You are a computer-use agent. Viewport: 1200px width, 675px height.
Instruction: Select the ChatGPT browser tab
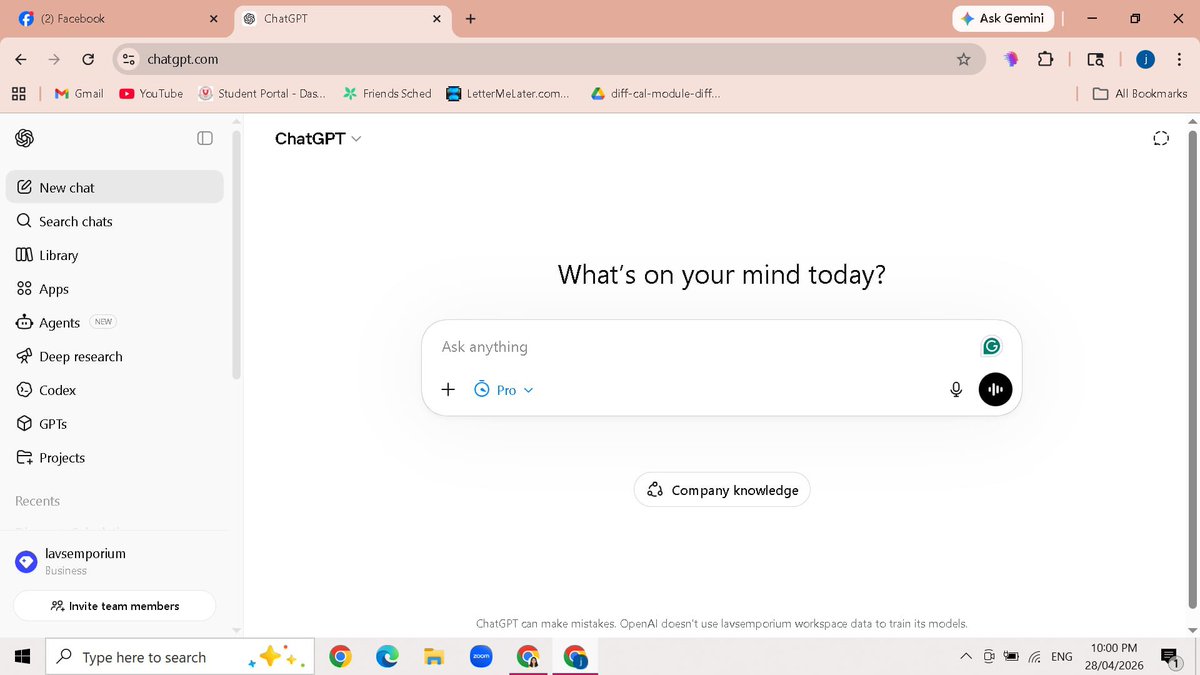coord(343,18)
